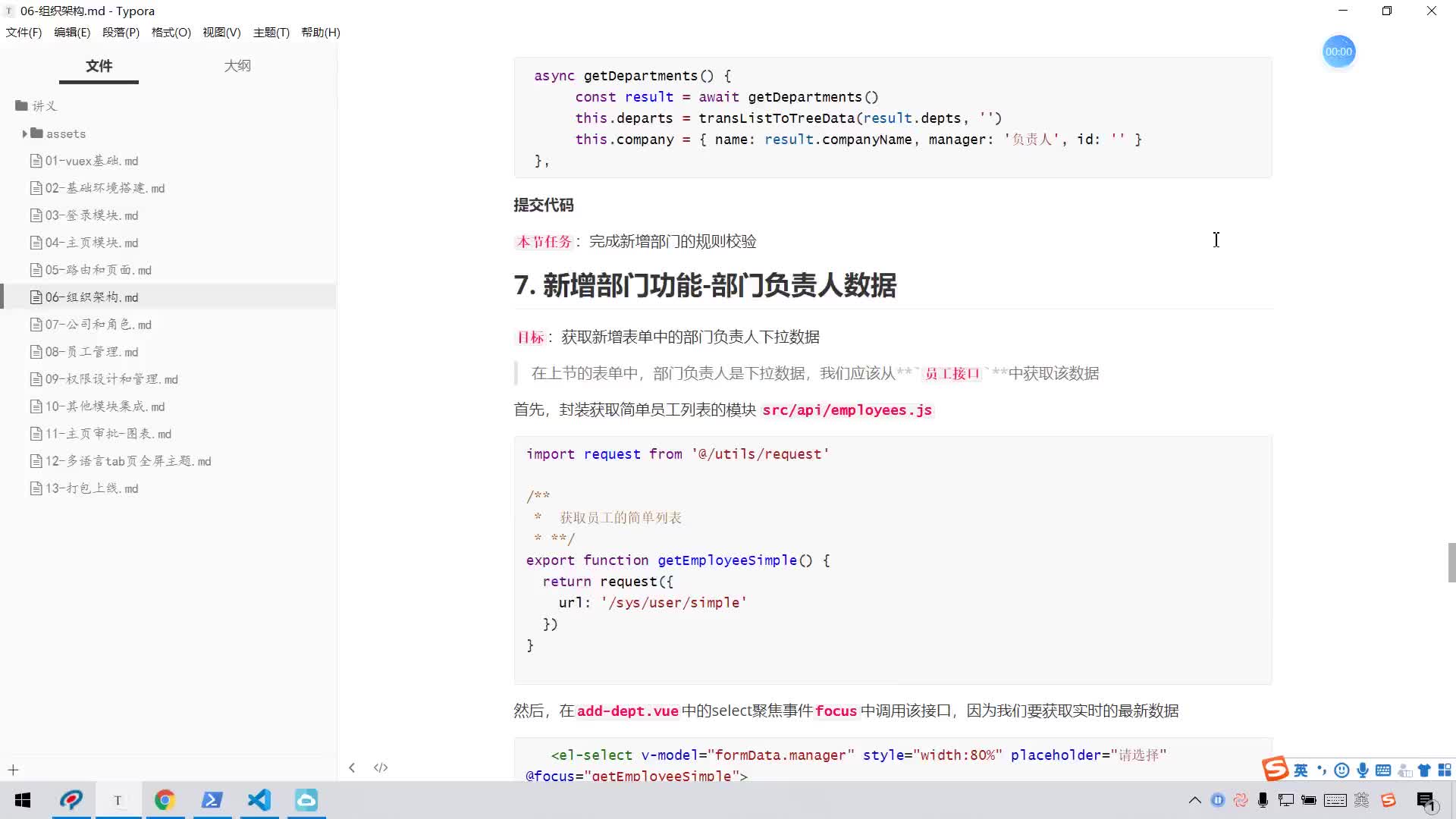Toggle source code mode icon
Screen dimensions: 1456x819
[x=381, y=767]
